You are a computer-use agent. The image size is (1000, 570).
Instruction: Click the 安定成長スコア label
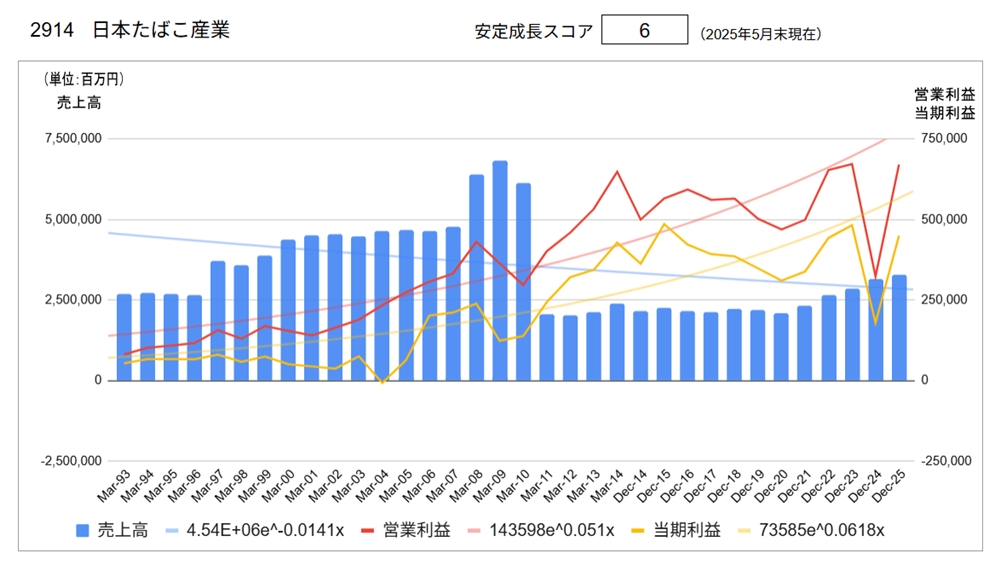click(x=534, y=31)
